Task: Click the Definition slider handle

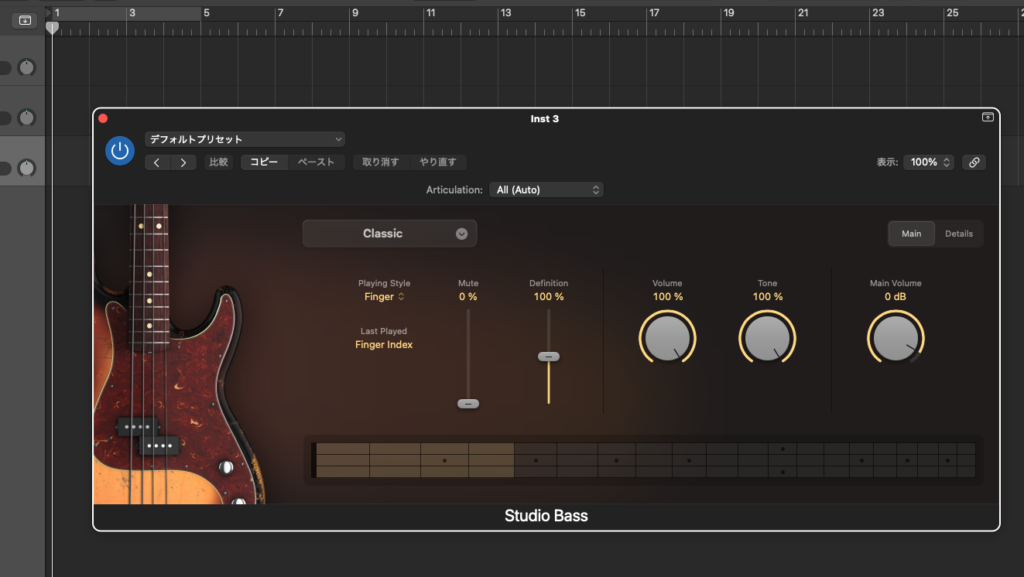Action: pos(548,356)
